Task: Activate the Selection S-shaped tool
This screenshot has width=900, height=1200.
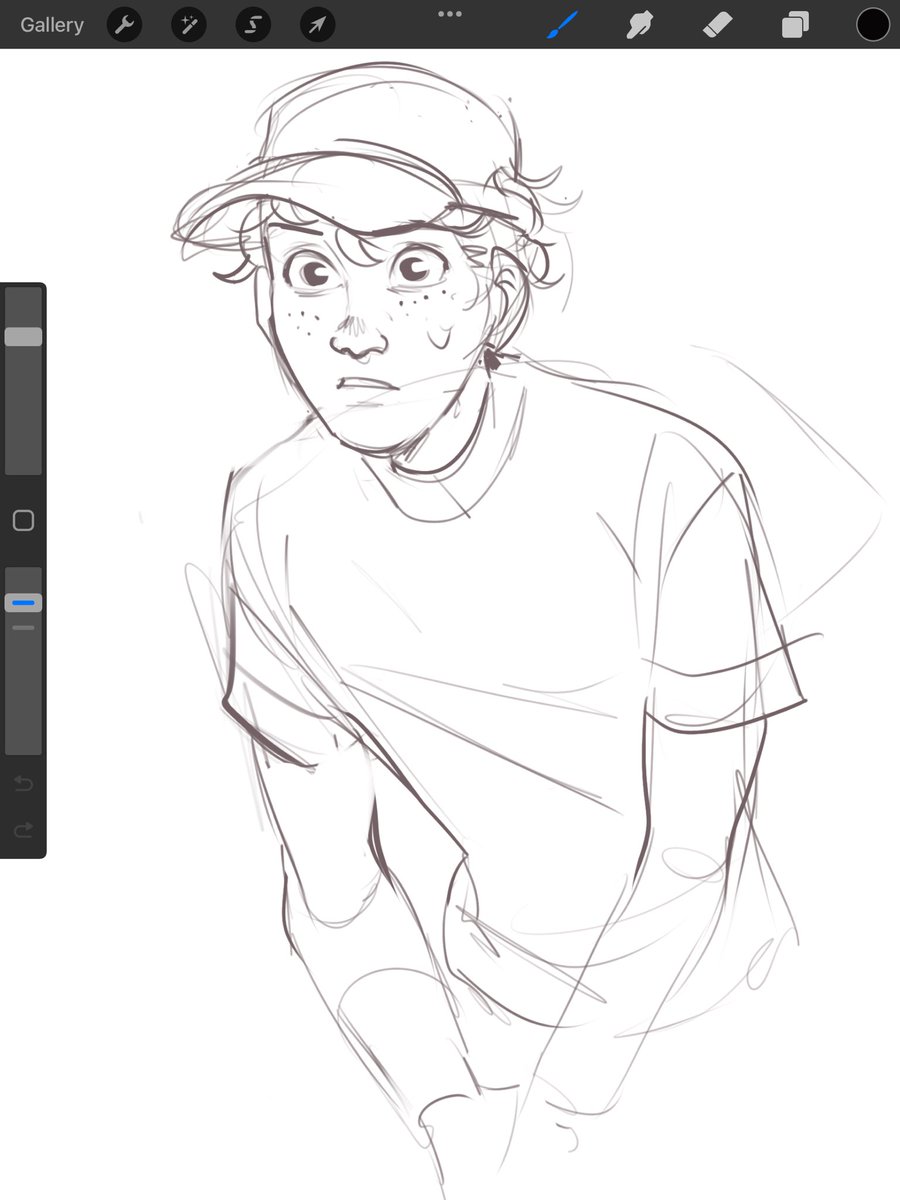Action: pyautogui.click(x=253, y=25)
